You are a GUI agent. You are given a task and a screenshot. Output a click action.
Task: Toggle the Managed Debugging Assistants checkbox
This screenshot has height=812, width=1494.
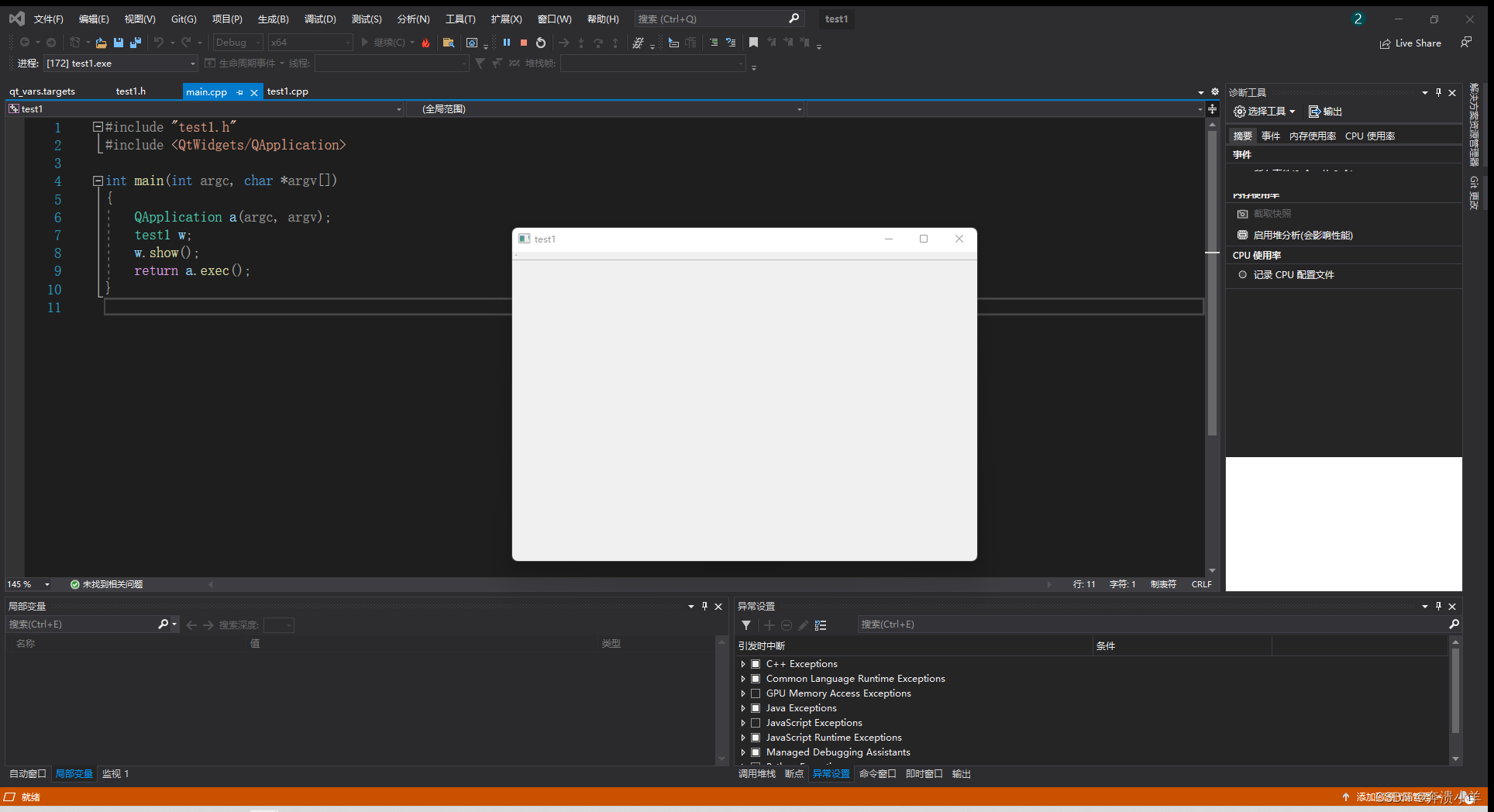tap(756, 752)
